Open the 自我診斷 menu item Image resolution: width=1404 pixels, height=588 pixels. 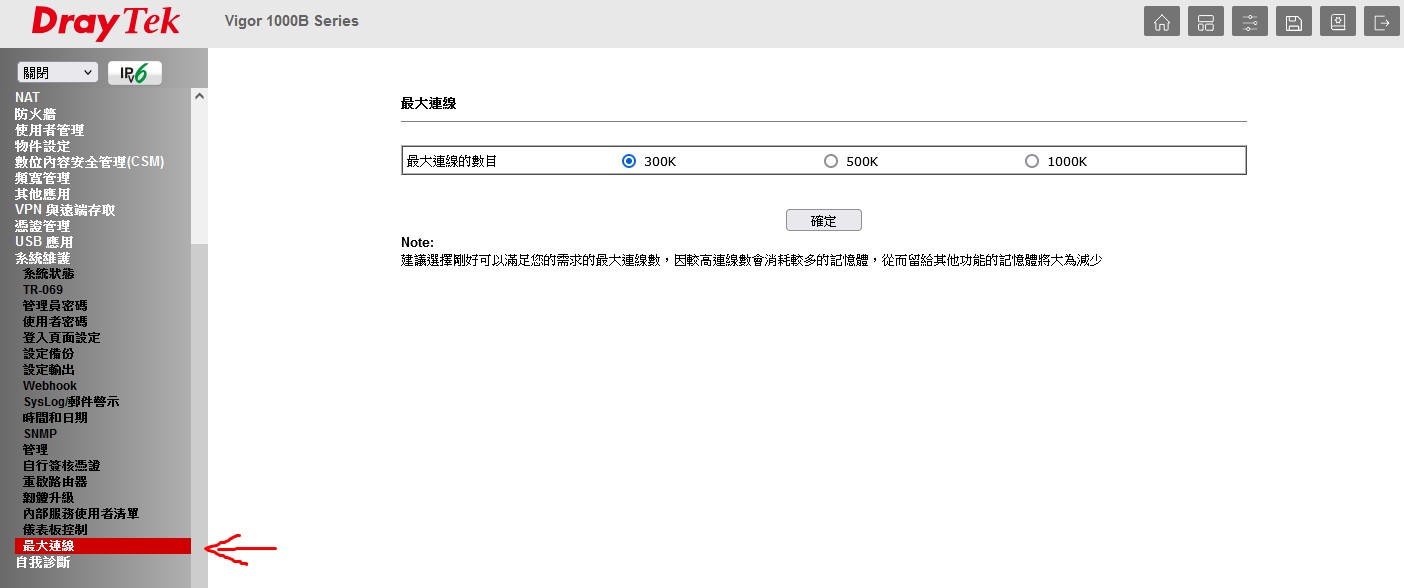pos(42,562)
